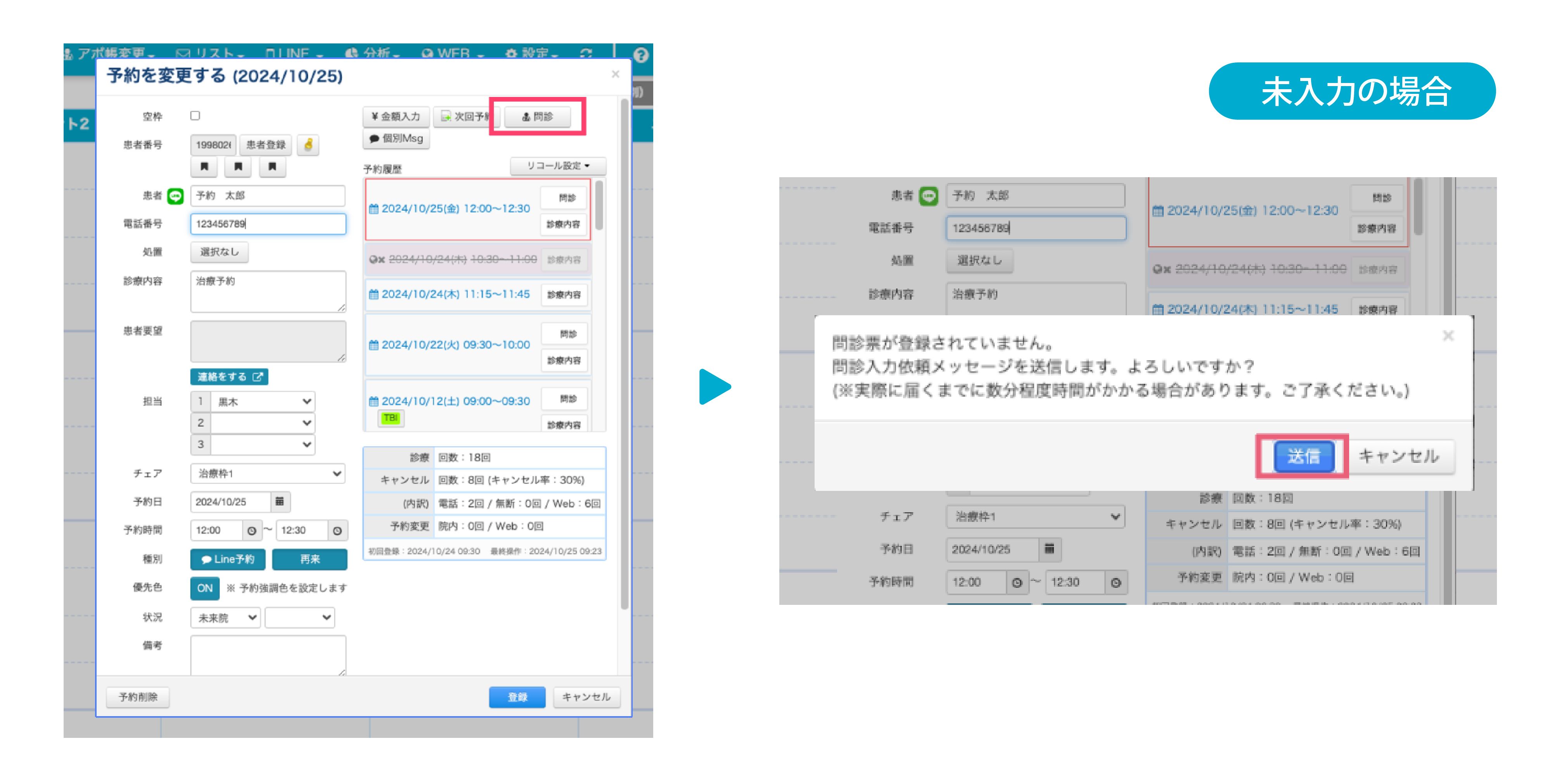Open the 状況 dropdown showing 未来院
1552x784 pixels.
click(x=225, y=617)
